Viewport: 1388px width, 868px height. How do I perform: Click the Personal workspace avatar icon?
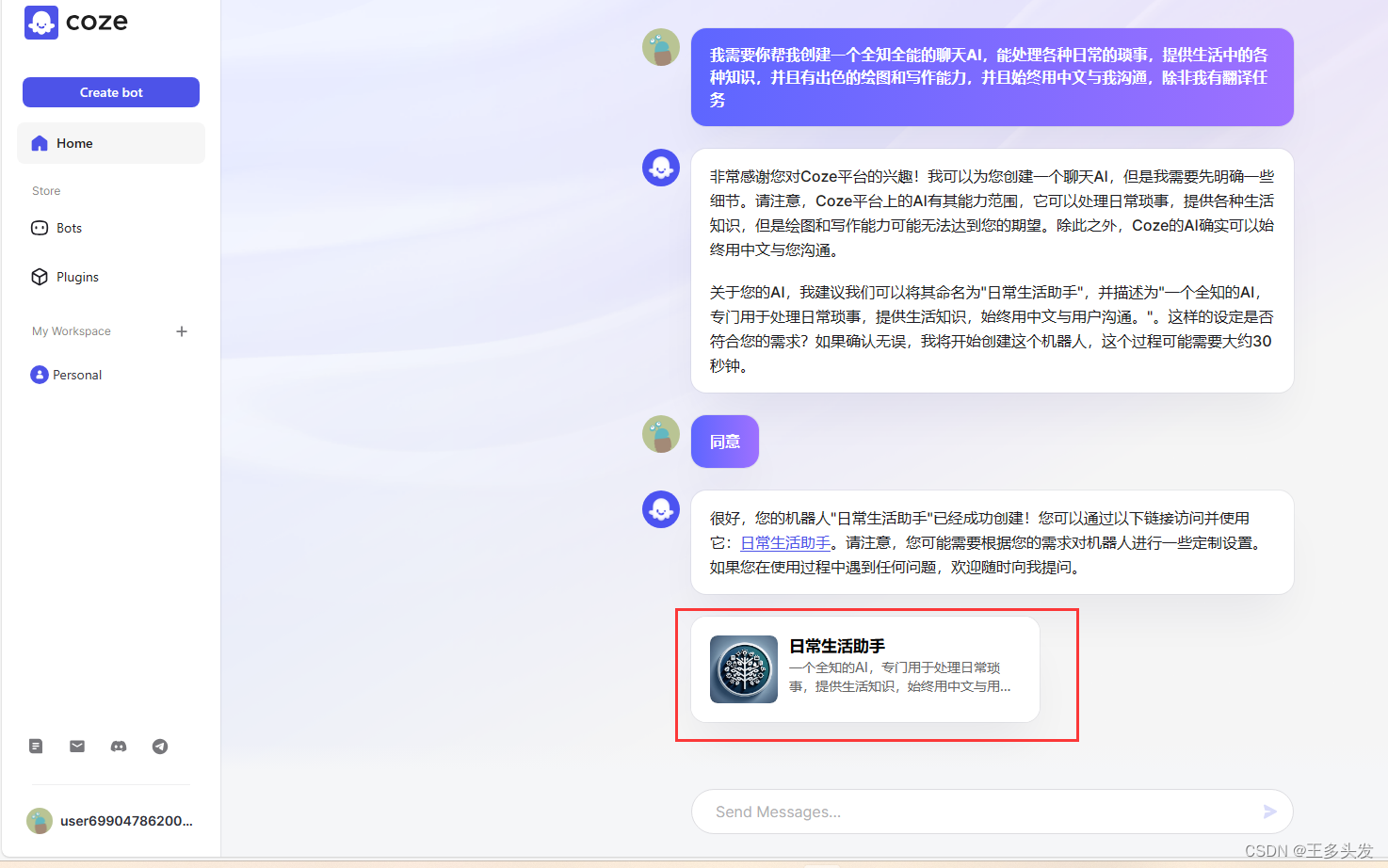[40, 375]
